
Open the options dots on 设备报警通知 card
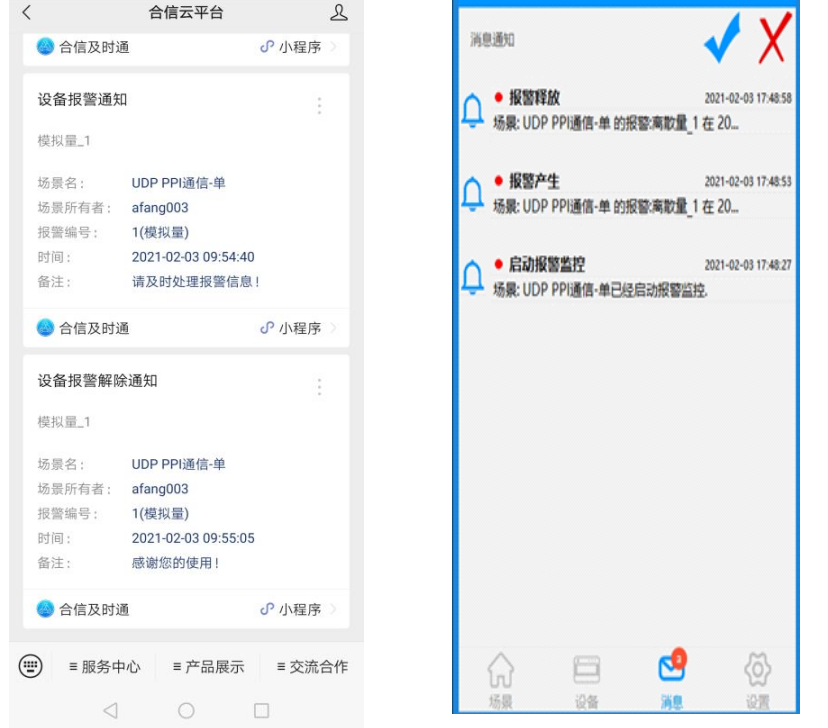[319, 106]
